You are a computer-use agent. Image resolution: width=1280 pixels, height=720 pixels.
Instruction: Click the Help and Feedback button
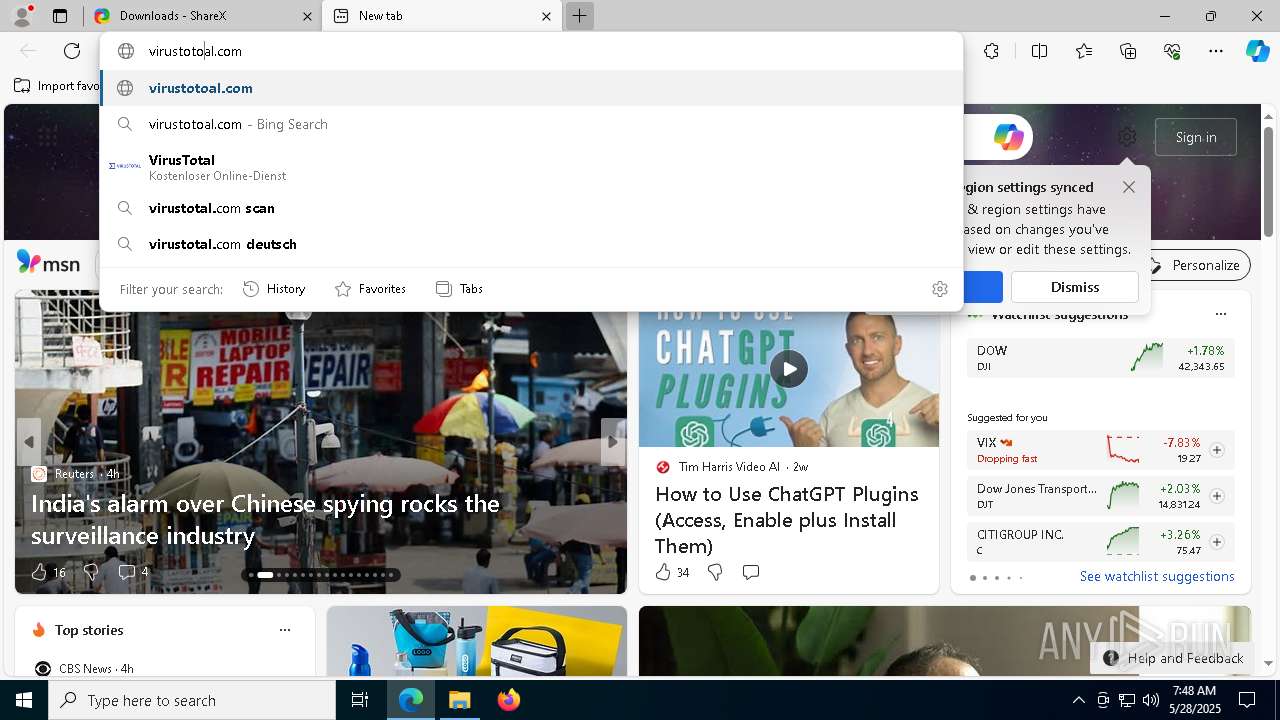tap(1174, 658)
